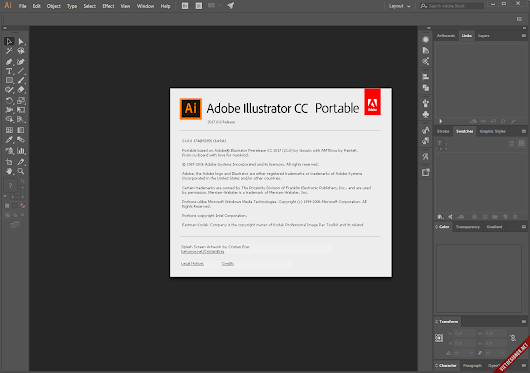Select the Slice tool
Screen dimensions: 530x373
tap(21, 162)
